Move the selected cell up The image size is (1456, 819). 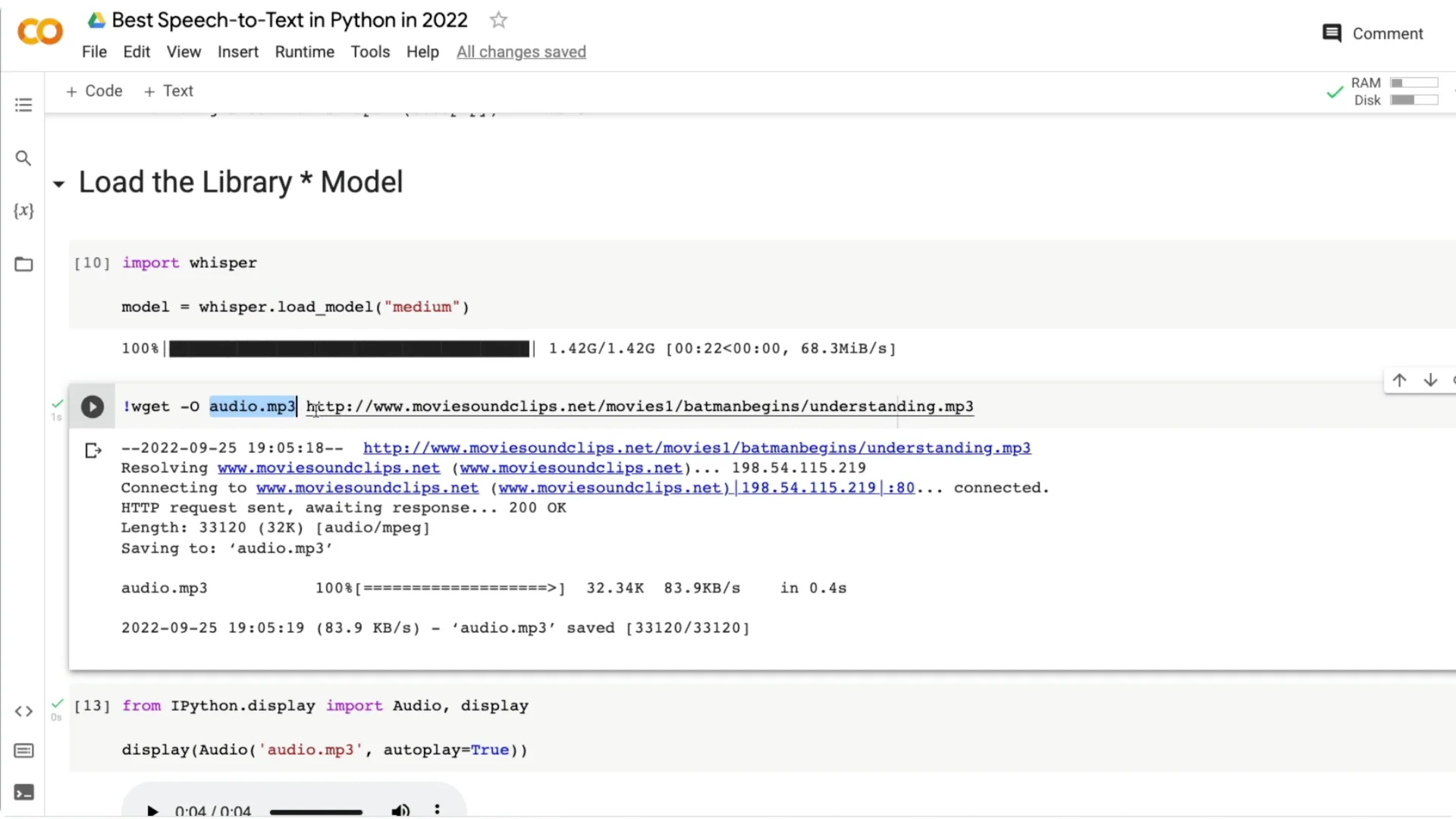pos(1400,380)
